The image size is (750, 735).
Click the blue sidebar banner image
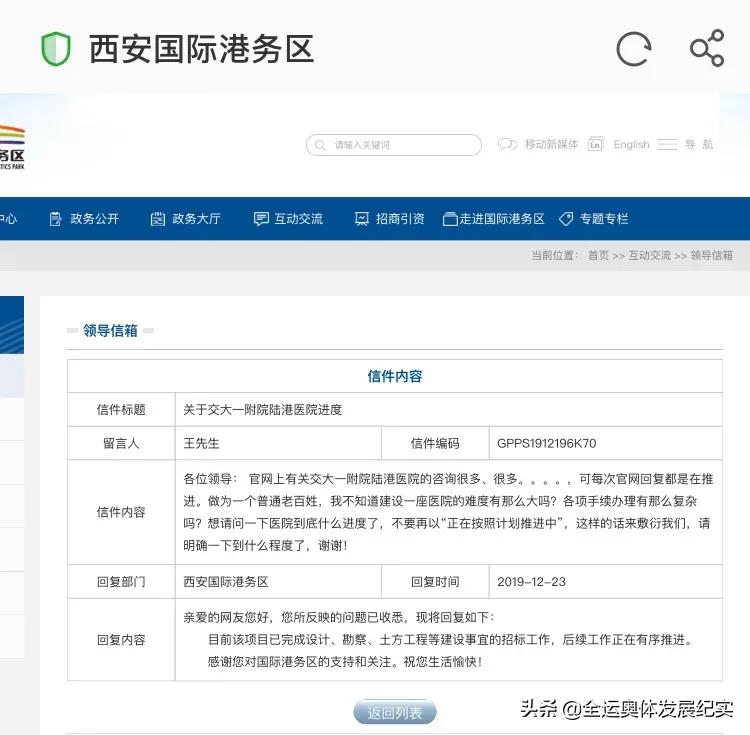pyautogui.click(x=12, y=325)
